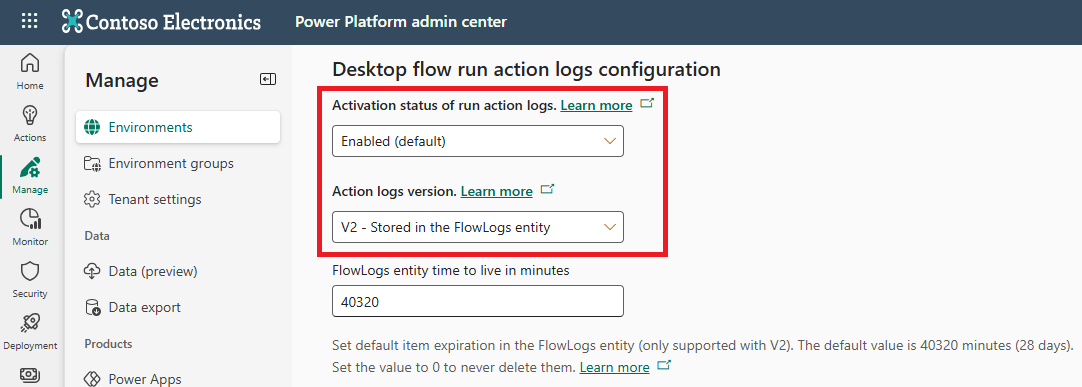
Task: Open external link icon beside Action logs version
Action: (547, 189)
